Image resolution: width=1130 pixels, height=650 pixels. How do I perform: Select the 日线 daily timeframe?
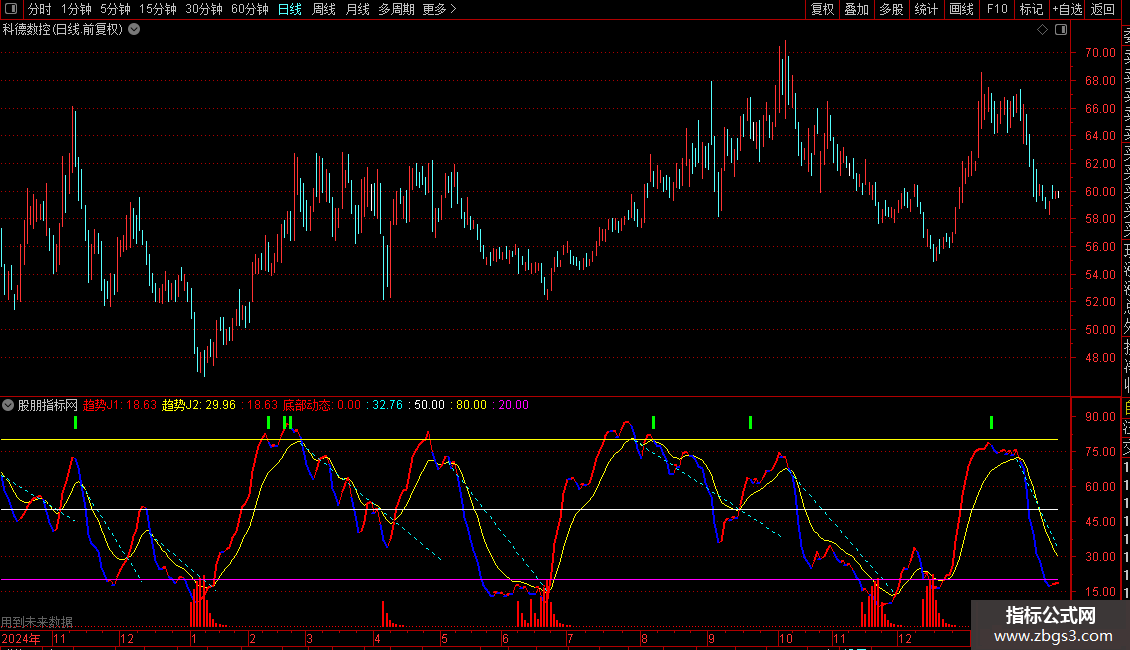(x=290, y=9)
